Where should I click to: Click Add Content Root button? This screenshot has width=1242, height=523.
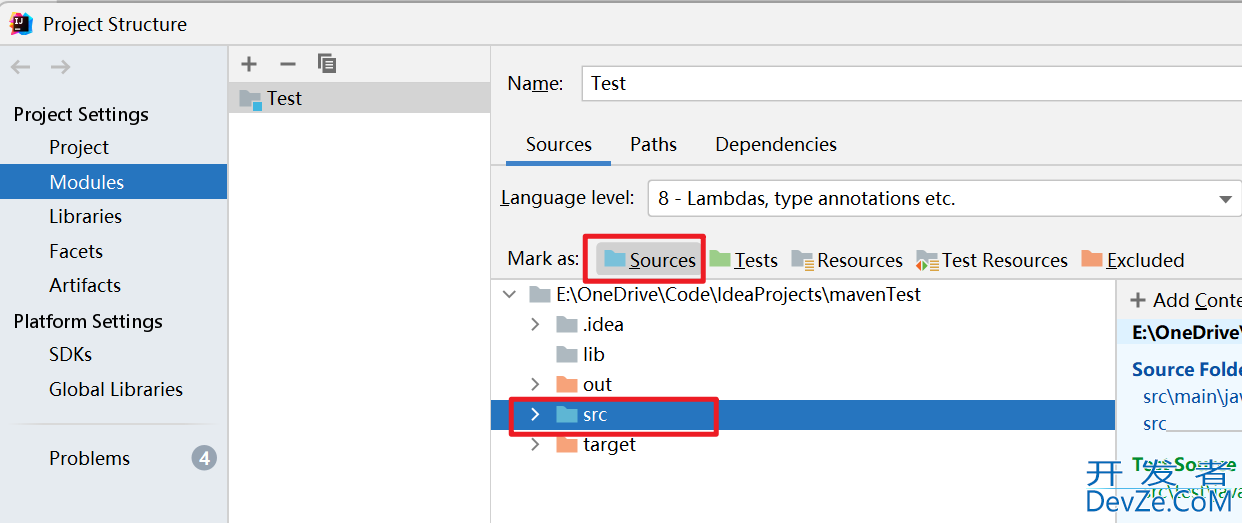[x=1185, y=300]
